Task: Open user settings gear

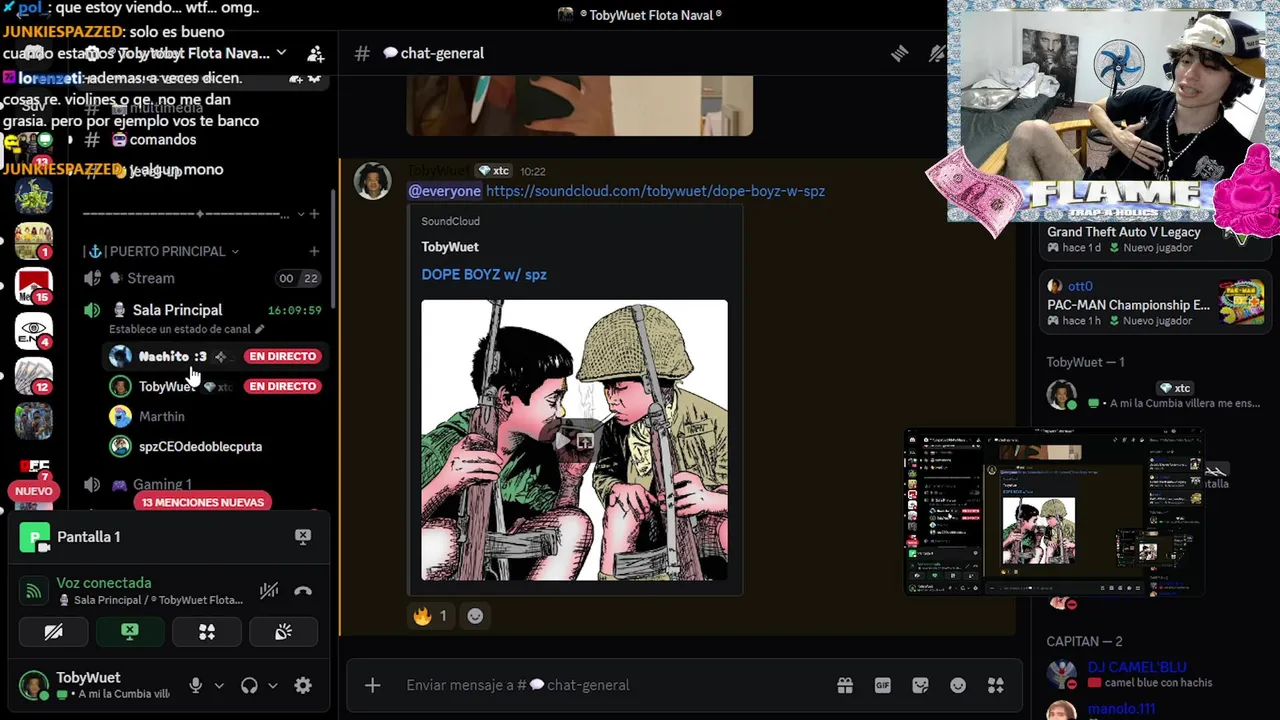Action: coord(303,685)
